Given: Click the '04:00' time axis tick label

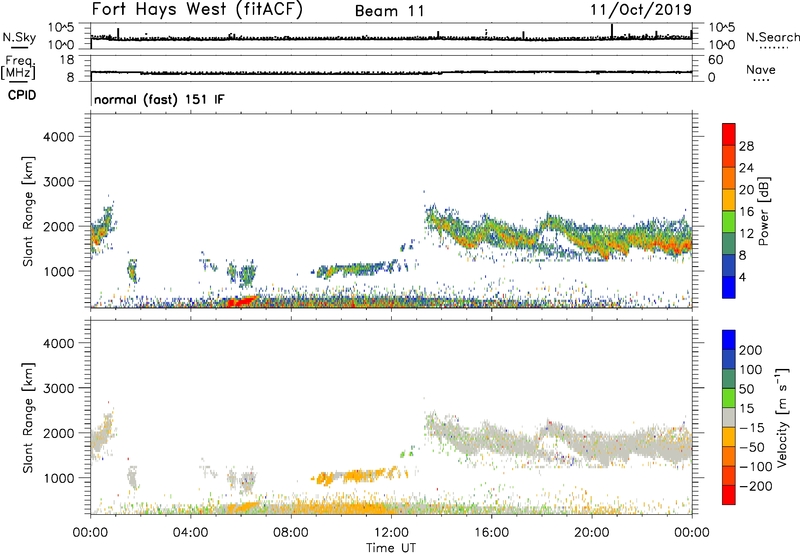Looking at the screenshot, I should [191, 533].
